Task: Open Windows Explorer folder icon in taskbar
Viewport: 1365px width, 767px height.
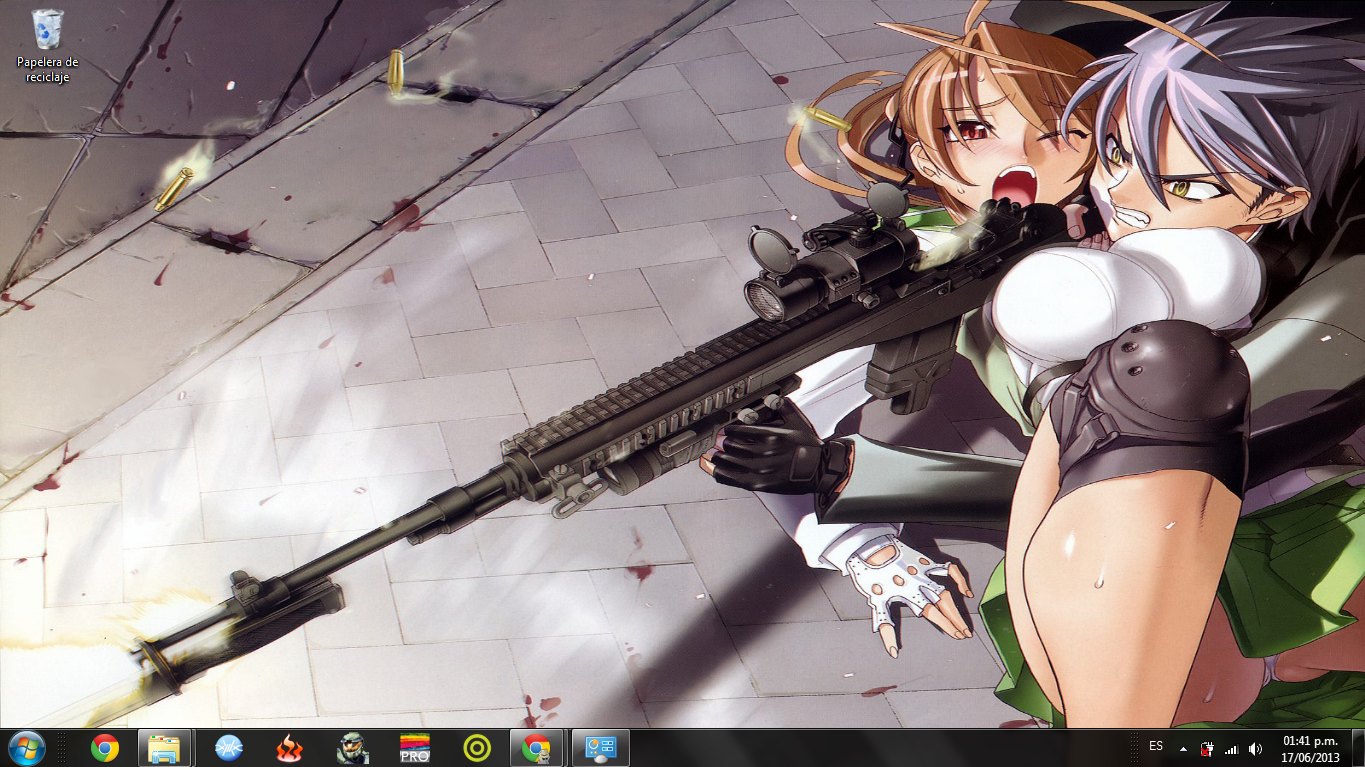Action: [164, 748]
